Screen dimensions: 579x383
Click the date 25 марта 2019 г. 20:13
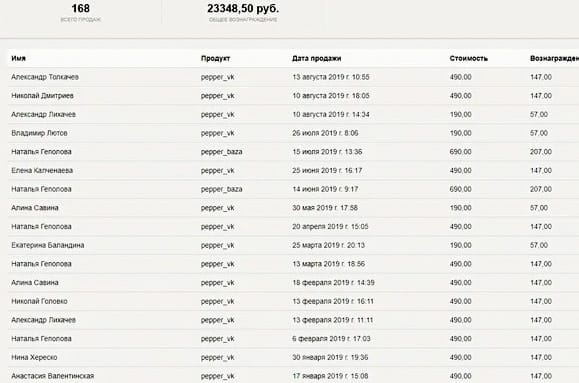tap(329, 245)
